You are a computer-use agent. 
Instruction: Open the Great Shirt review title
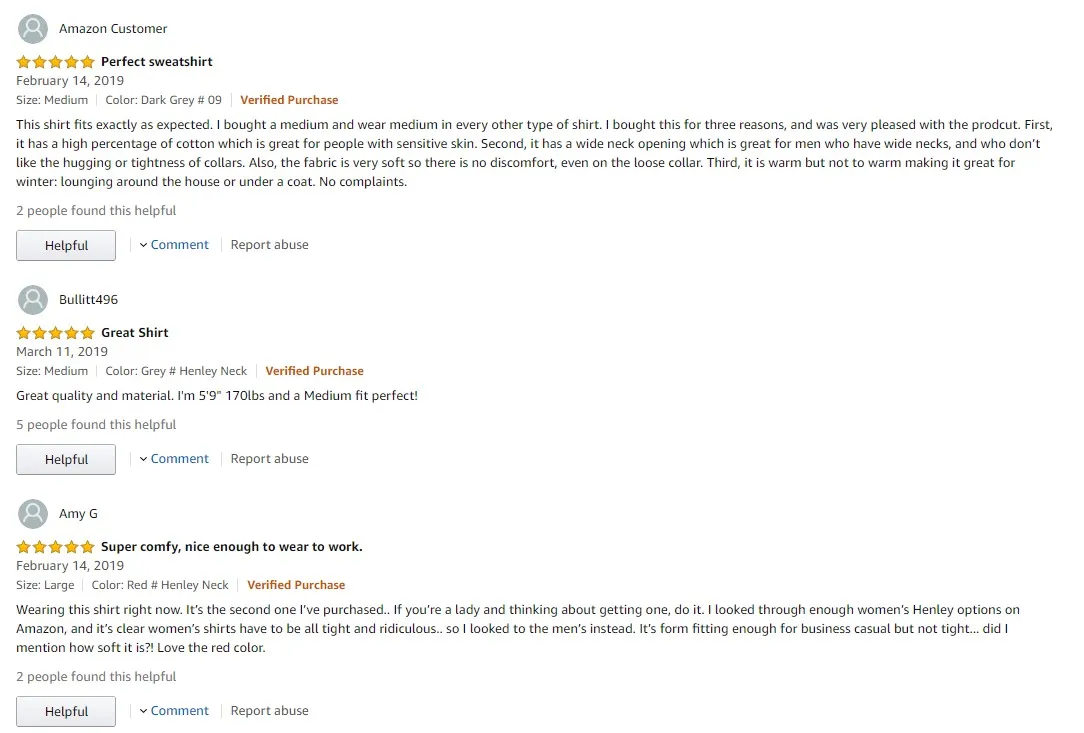click(135, 333)
